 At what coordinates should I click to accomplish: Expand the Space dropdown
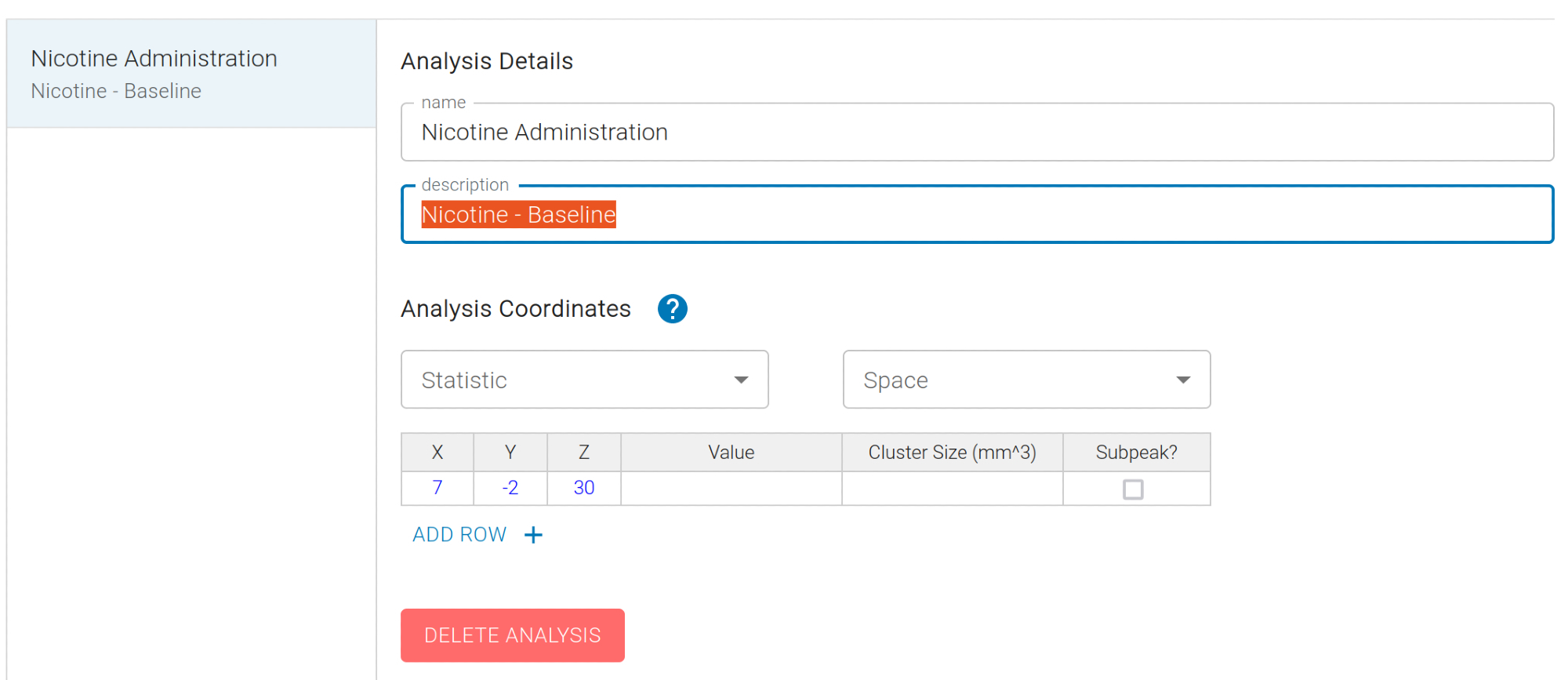tap(1026, 380)
